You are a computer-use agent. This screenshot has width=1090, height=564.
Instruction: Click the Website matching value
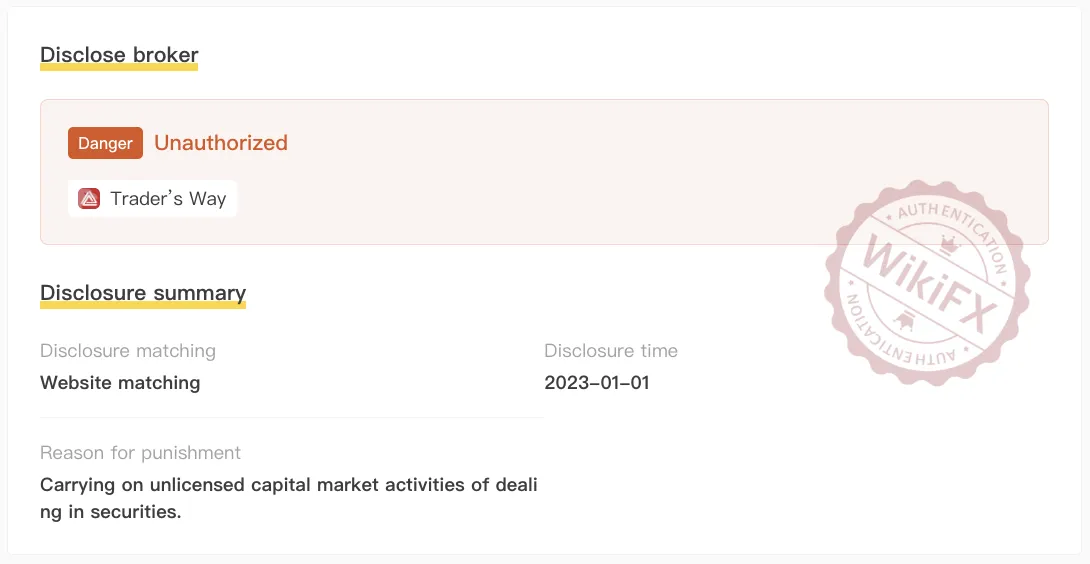pos(120,382)
